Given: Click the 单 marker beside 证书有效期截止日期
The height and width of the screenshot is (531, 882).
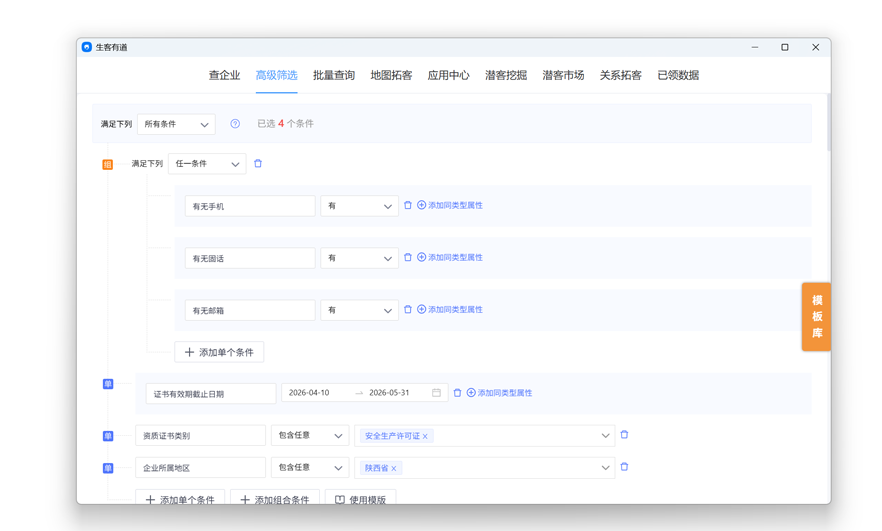Looking at the screenshot, I should pos(108,384).
